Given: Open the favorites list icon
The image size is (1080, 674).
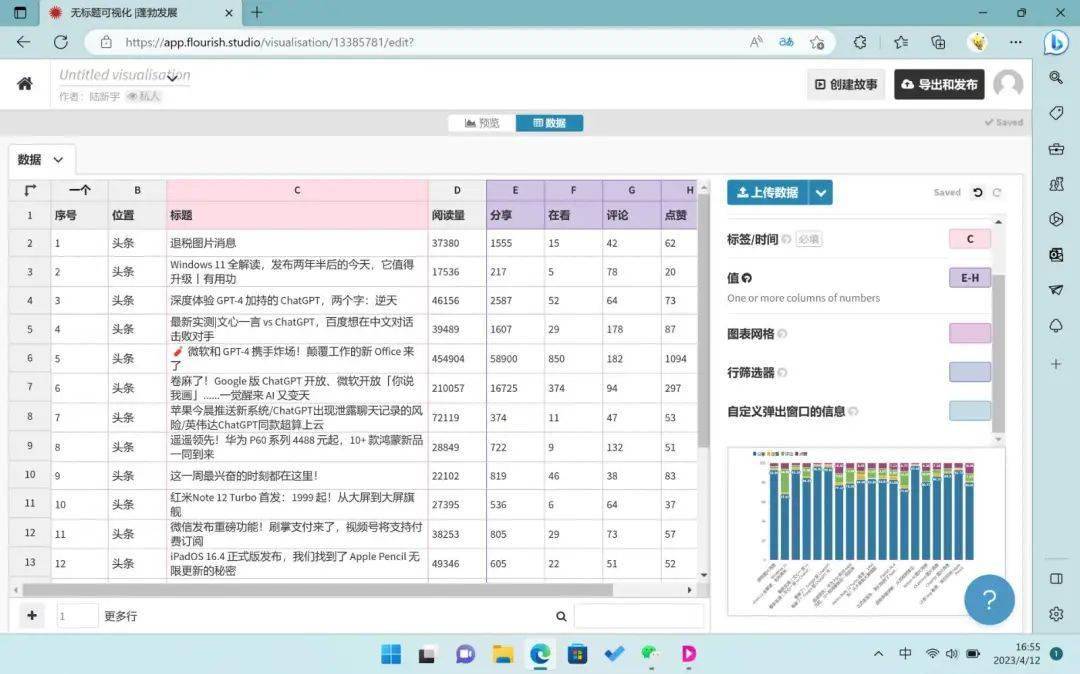Looking at the screenshot, I should point(900,42).
